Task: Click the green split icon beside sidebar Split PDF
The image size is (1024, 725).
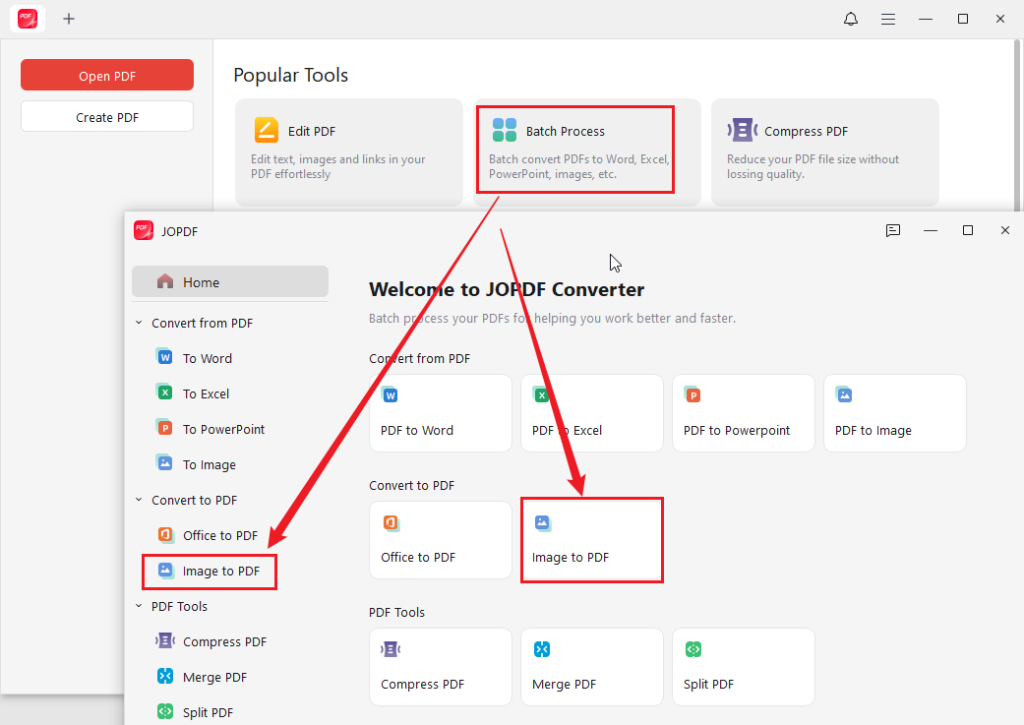Action: pos(165,711)
